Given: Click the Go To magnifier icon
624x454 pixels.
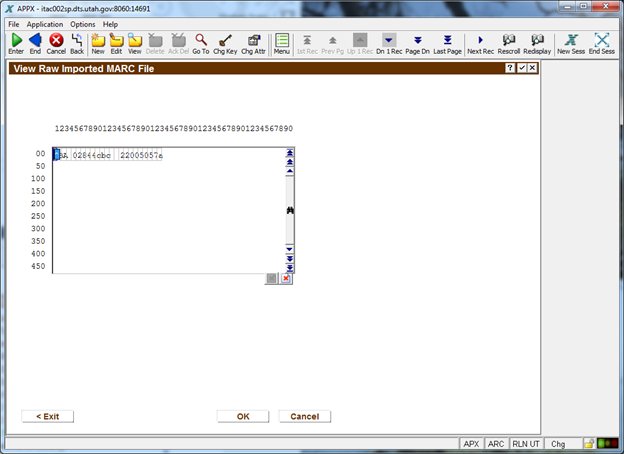Looking at the screenshot, I should 201,40.
